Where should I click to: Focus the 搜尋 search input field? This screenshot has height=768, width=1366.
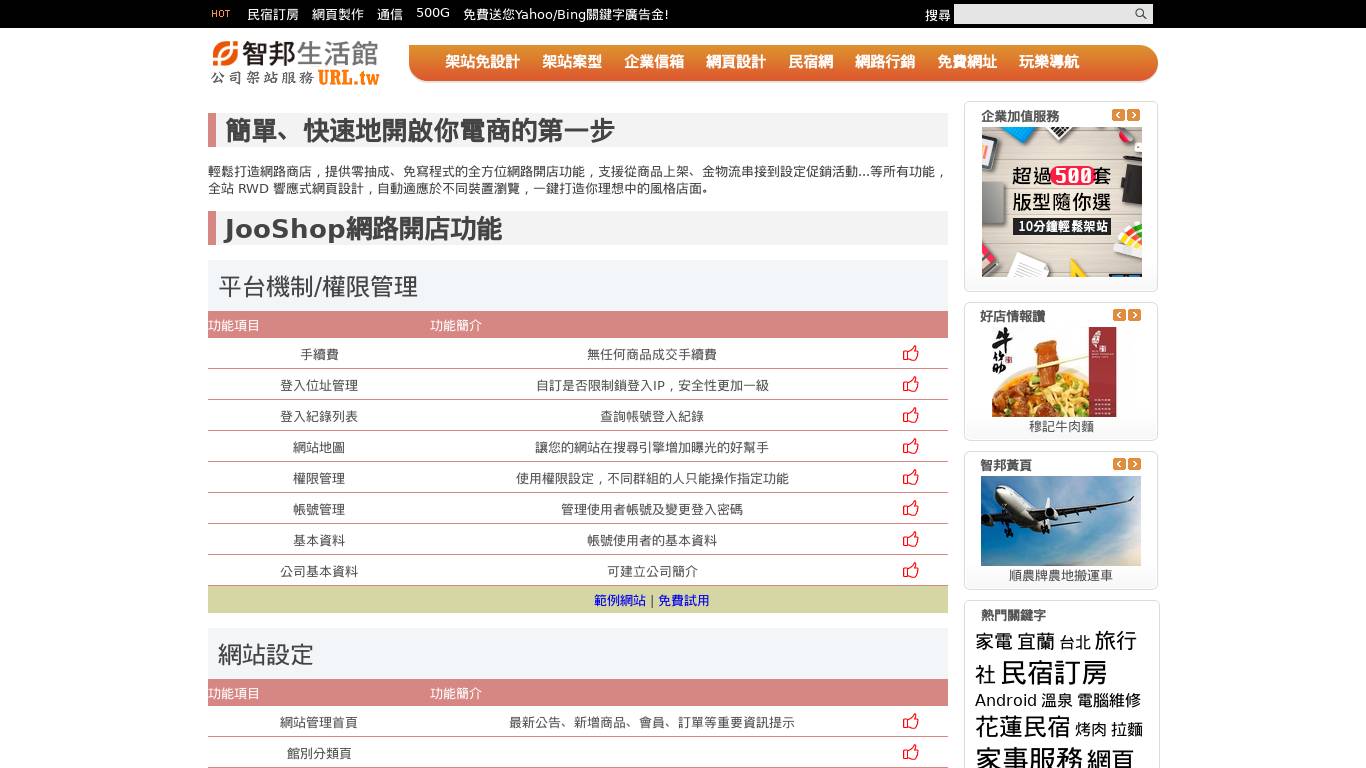1043,14
